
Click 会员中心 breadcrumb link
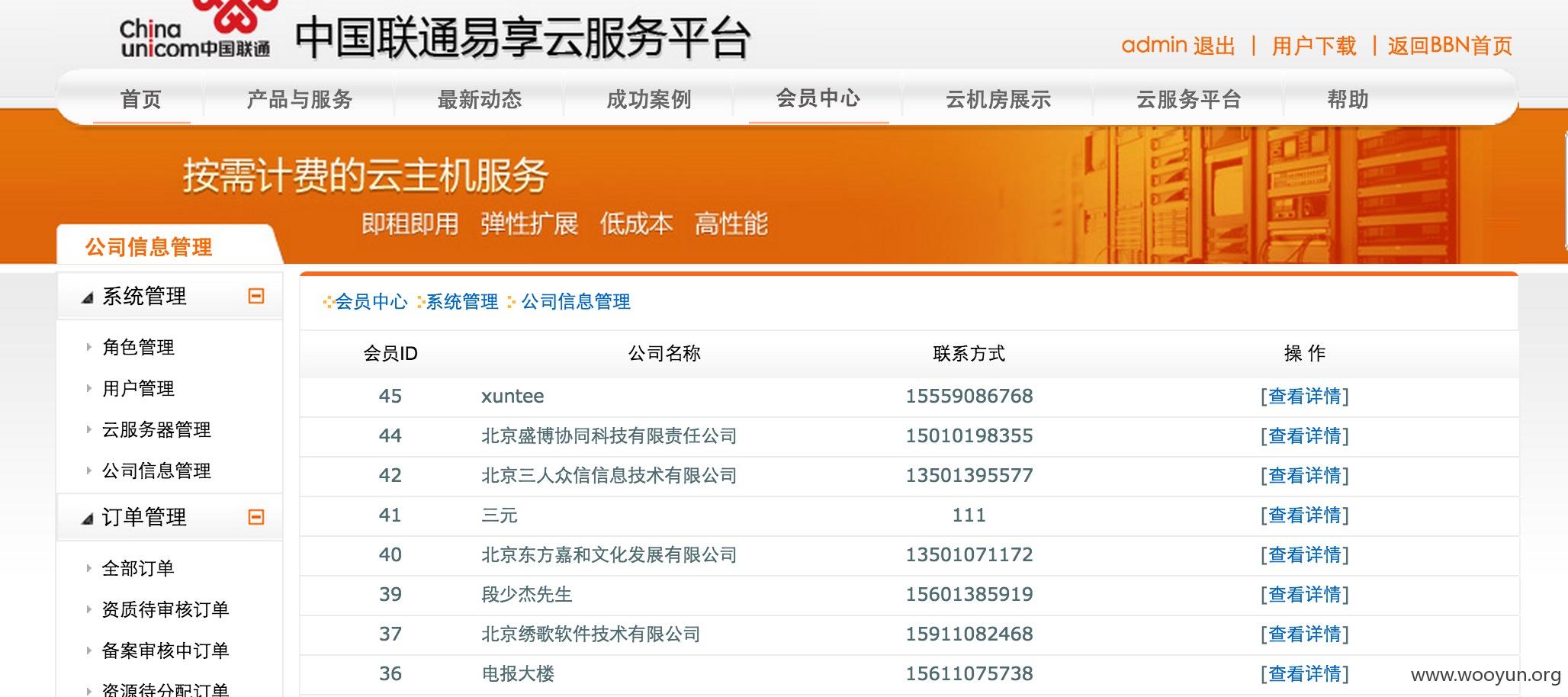(x=371, y=302)
